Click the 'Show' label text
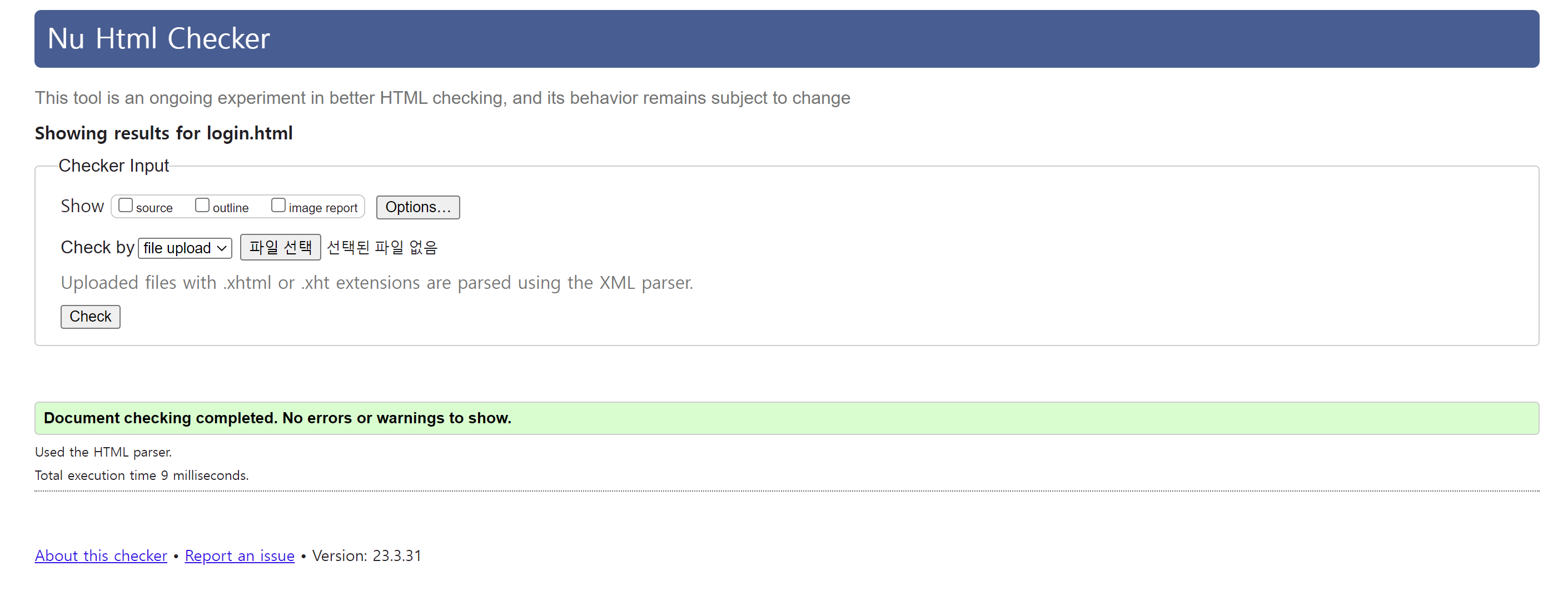The height and width of the screenshot is (591, 1568). pos(82,206)
